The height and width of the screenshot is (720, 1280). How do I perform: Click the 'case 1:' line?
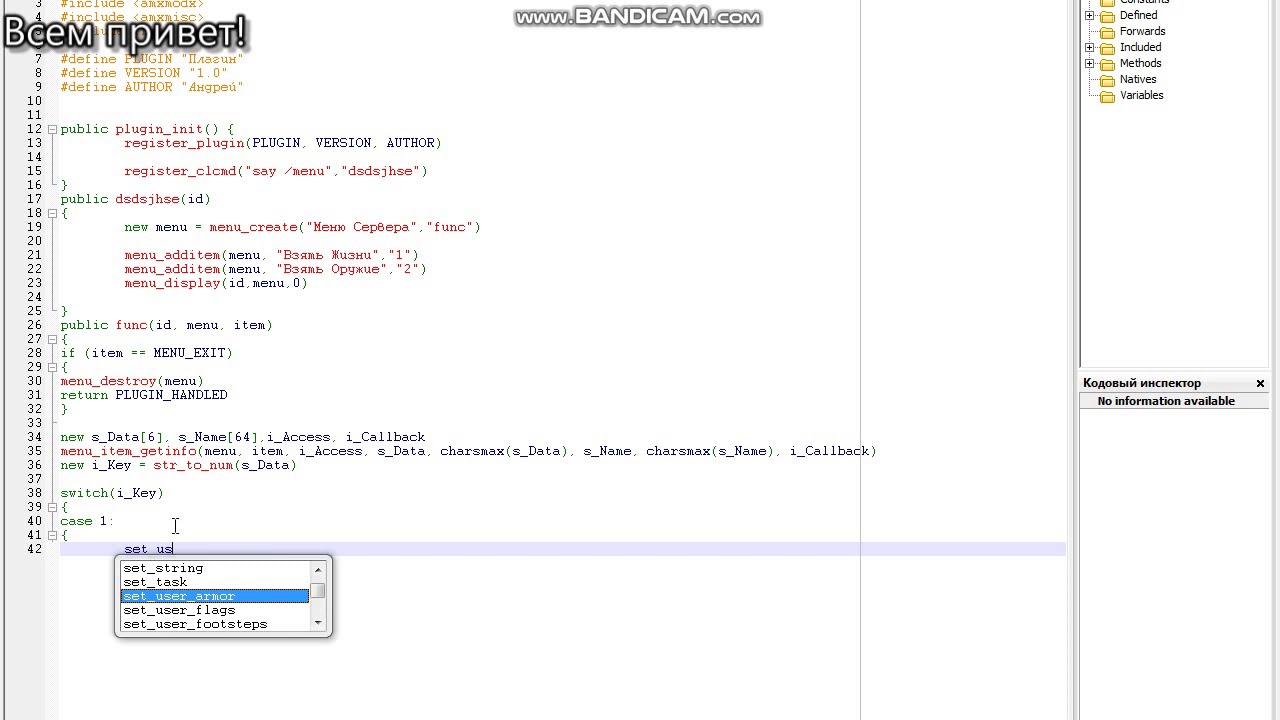[x=87, y=521]
